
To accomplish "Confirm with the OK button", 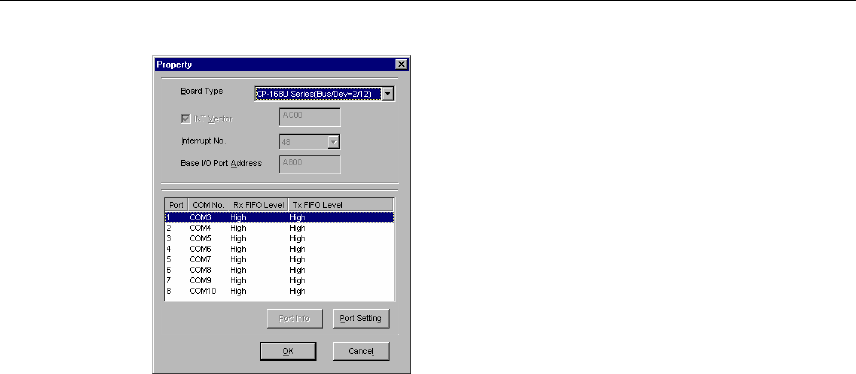I will click(x=288, y=351).
